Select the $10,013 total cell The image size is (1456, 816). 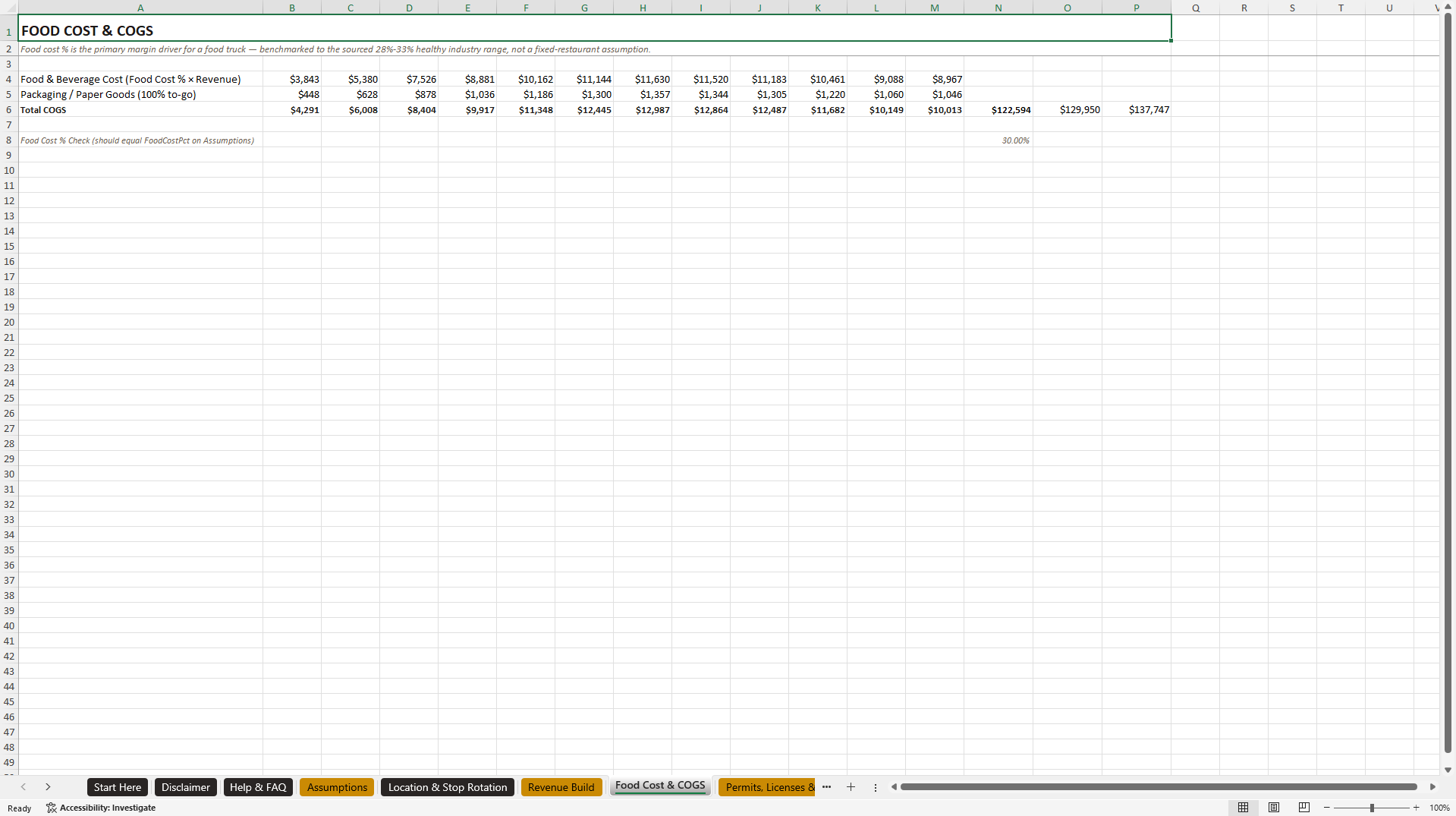(935, 109)
